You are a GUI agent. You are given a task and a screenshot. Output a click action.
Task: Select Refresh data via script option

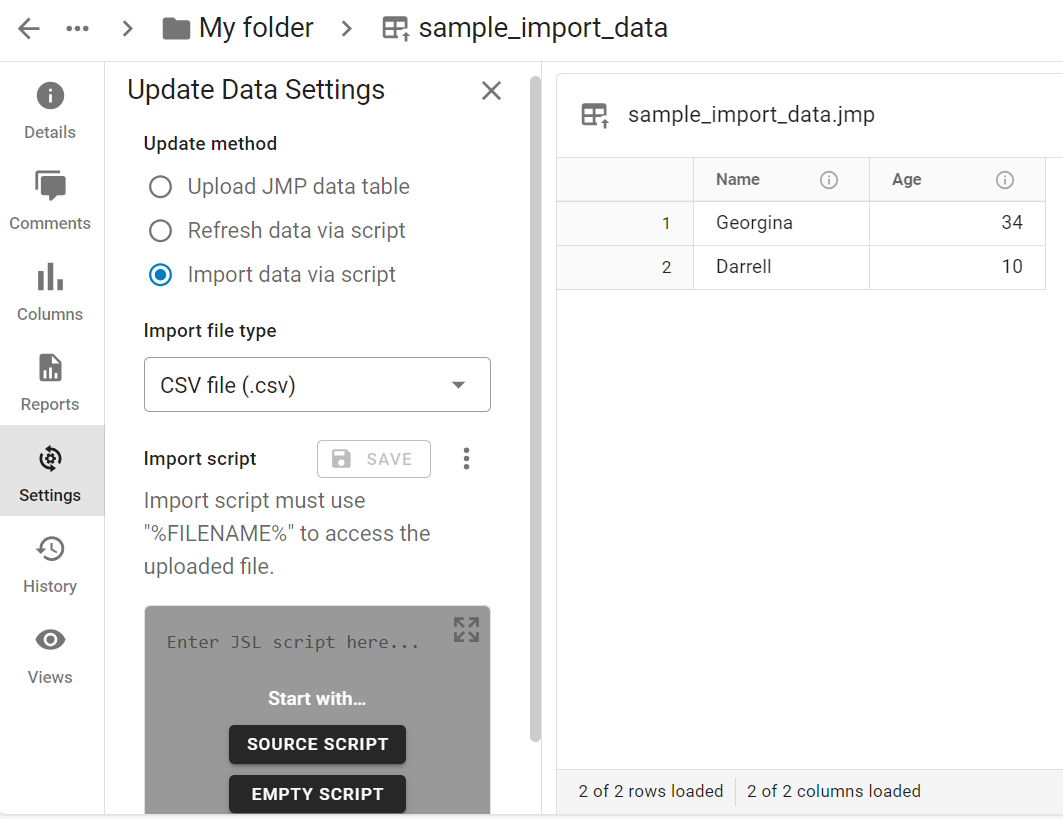pos(160,231)
